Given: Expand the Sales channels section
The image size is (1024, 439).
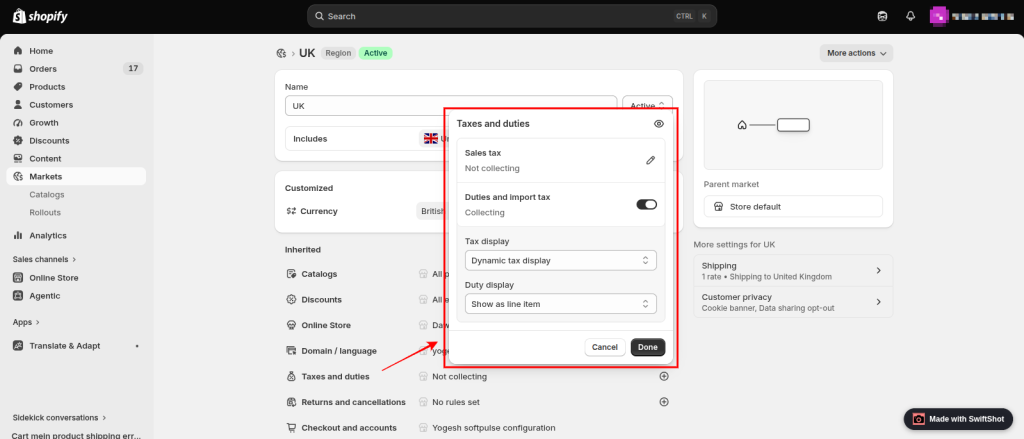Looking at the screenshot, I should pos(44,259).
